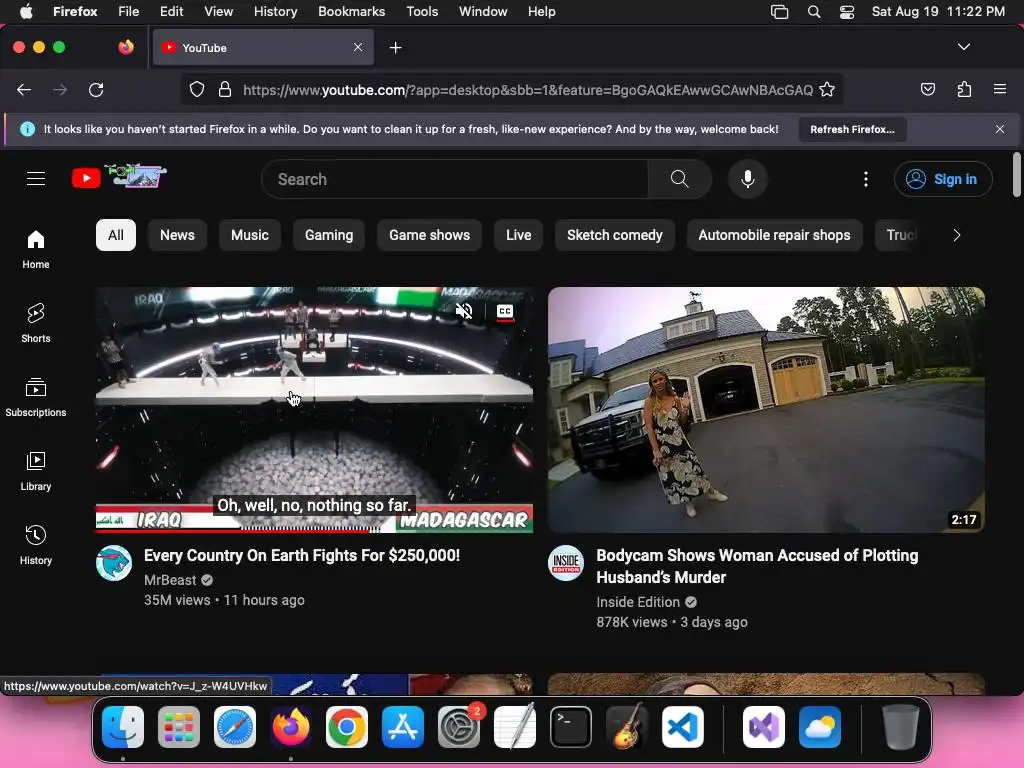Open the Apple menu
The image size is (1024, 768).
(x=26, y=11)
